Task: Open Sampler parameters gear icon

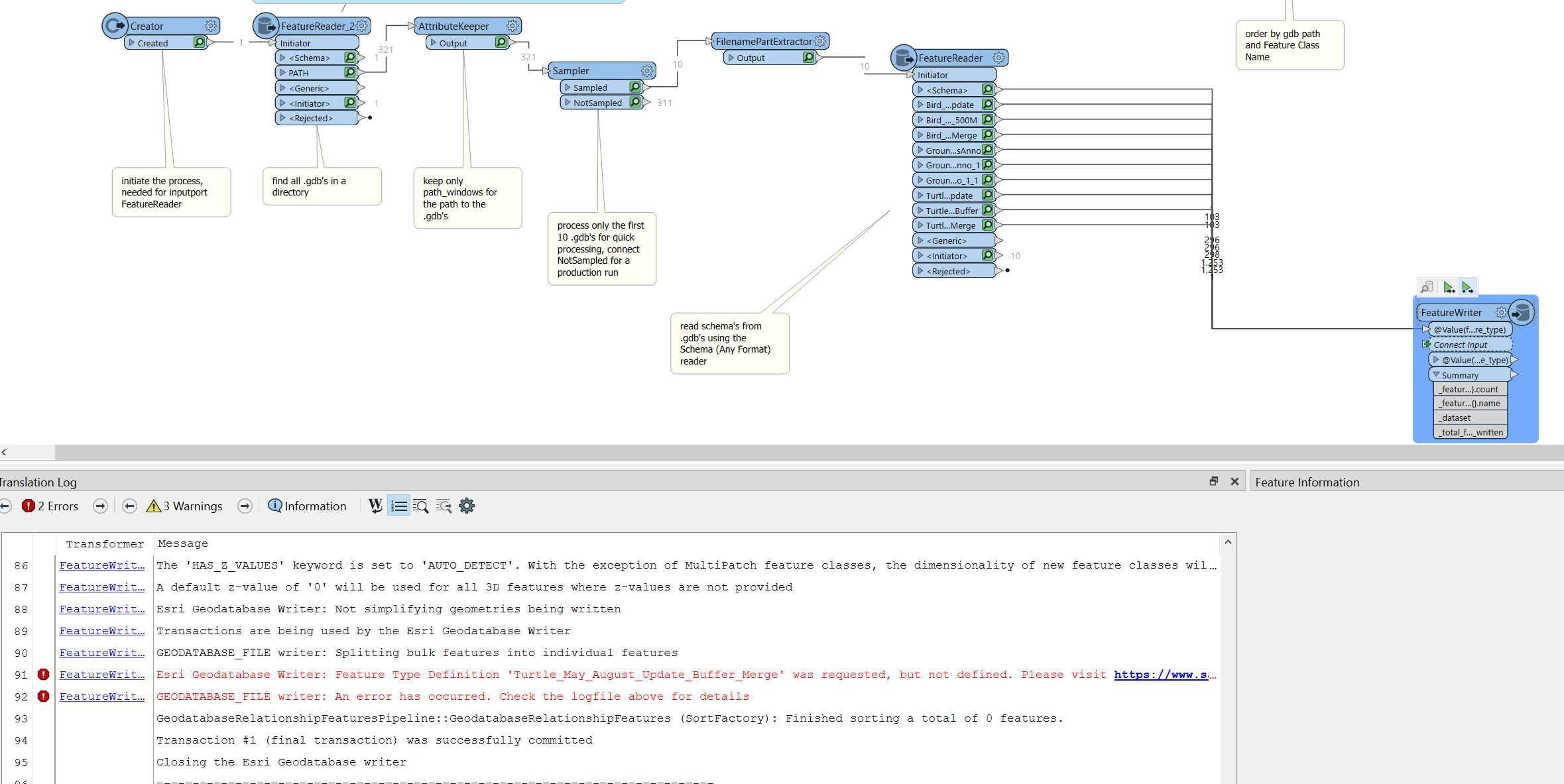Action: (647, 70)
